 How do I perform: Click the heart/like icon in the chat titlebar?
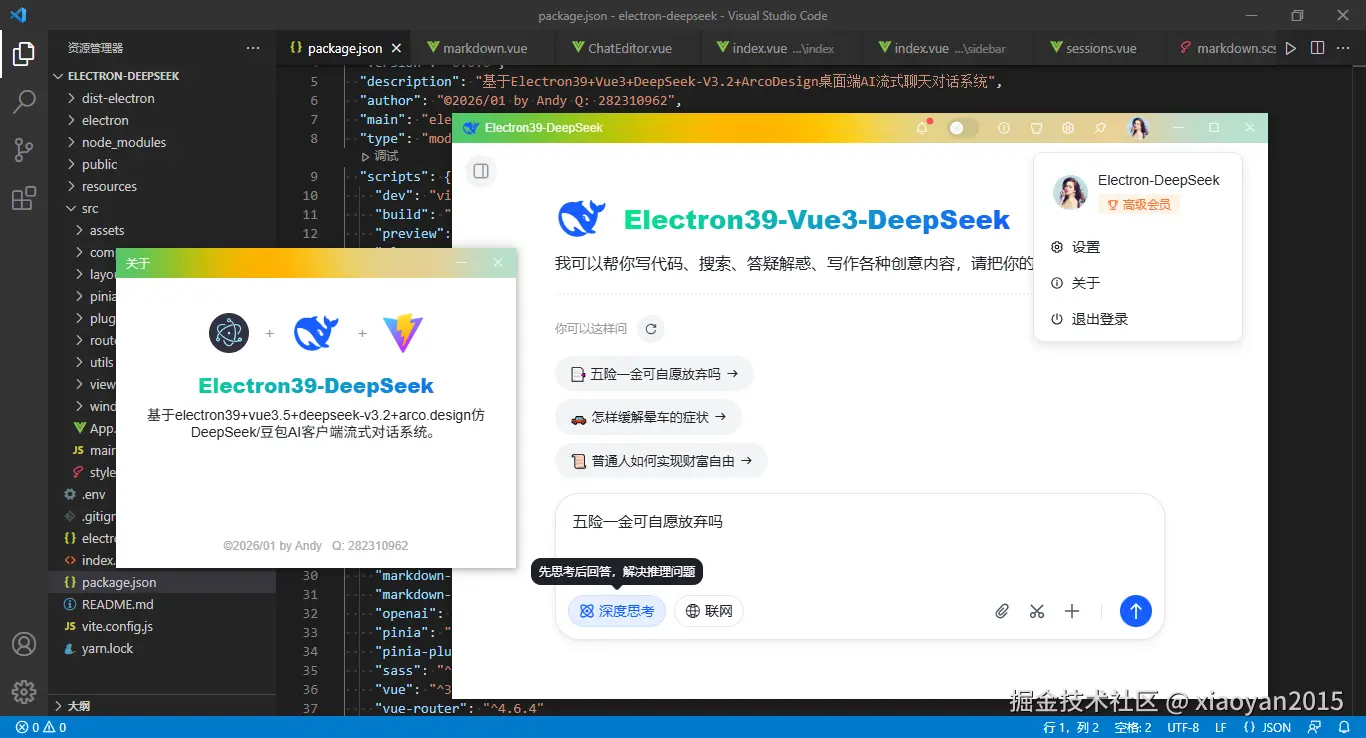[x=1037, y=128]
